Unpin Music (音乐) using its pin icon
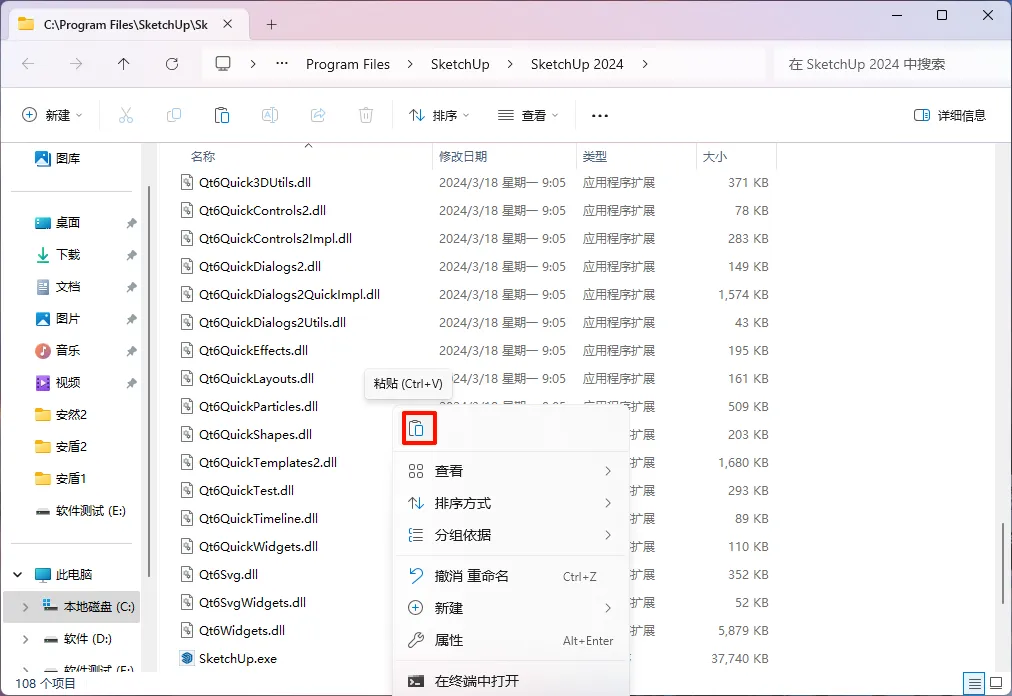This screenshot has height=696, width=1012. [x=132, y=351]
